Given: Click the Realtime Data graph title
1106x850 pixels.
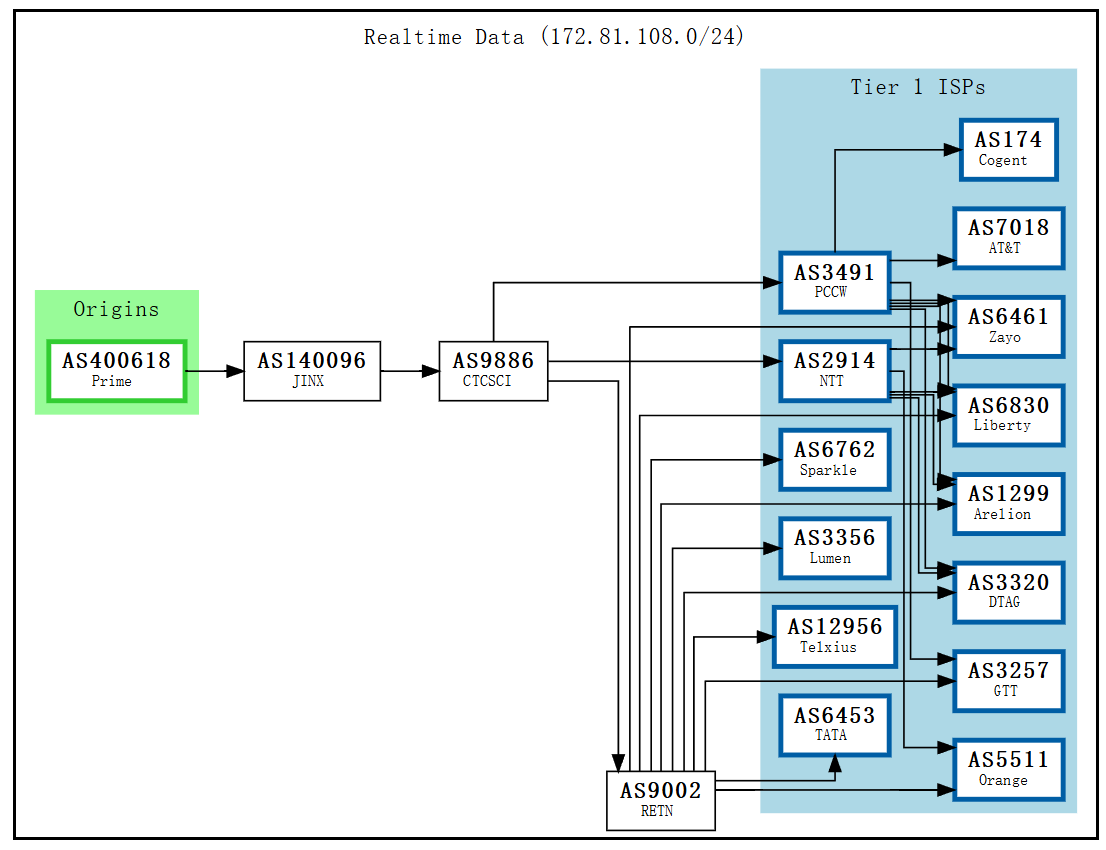Looking at the screenshot, I should (x=554, y=37).
